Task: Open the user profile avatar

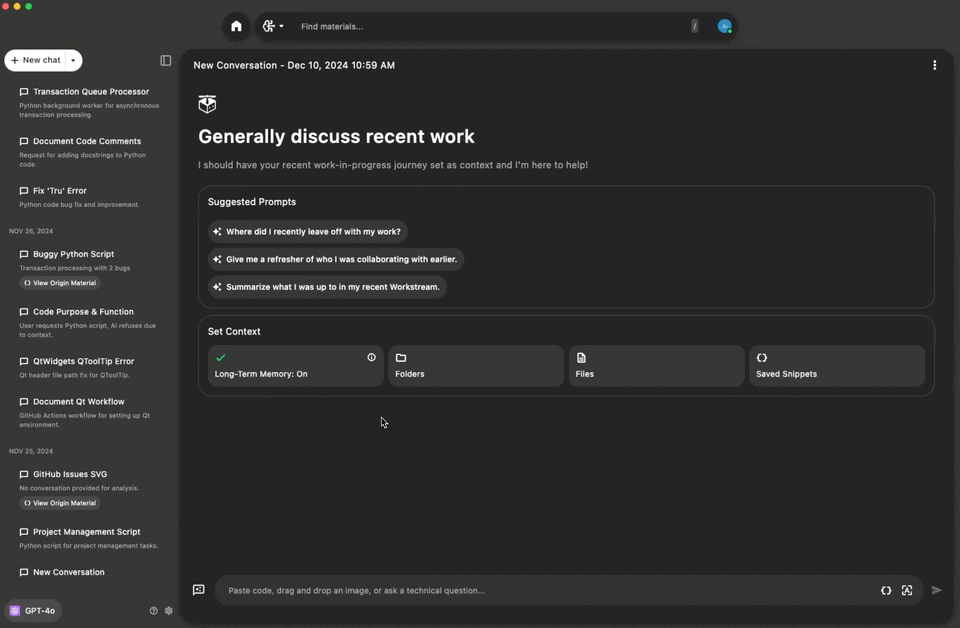Action: click(x=724, y=26)
